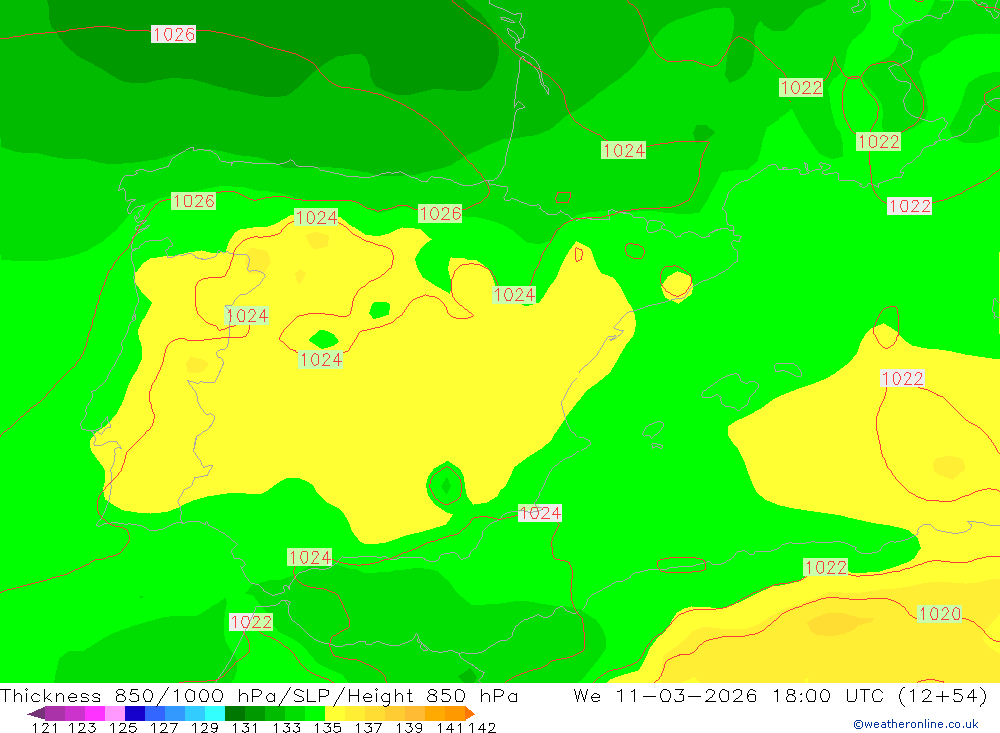
Task: Click the "Height" word in the title
Action: [x=380, y=695]
